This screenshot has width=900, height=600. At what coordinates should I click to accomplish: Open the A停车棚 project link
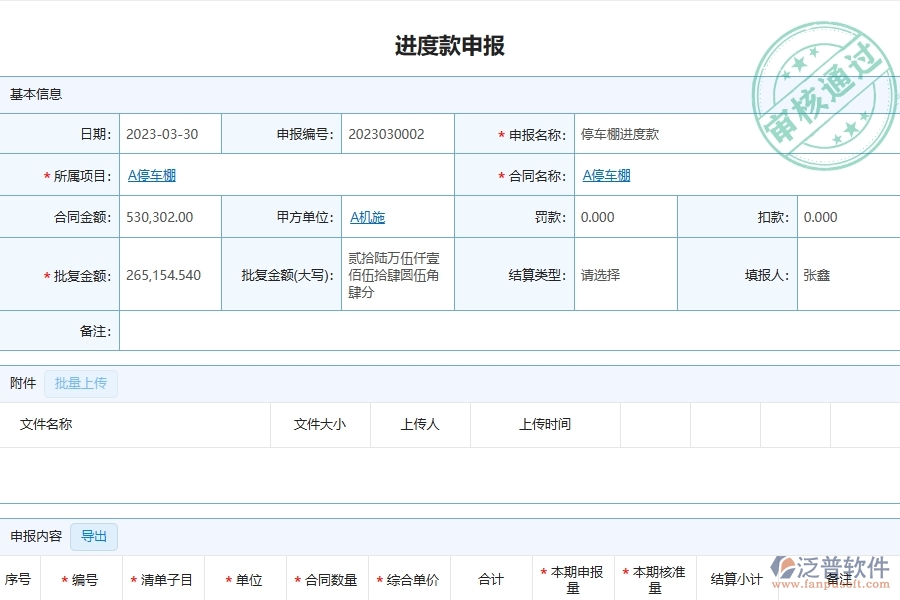click(x=151, y=175)
